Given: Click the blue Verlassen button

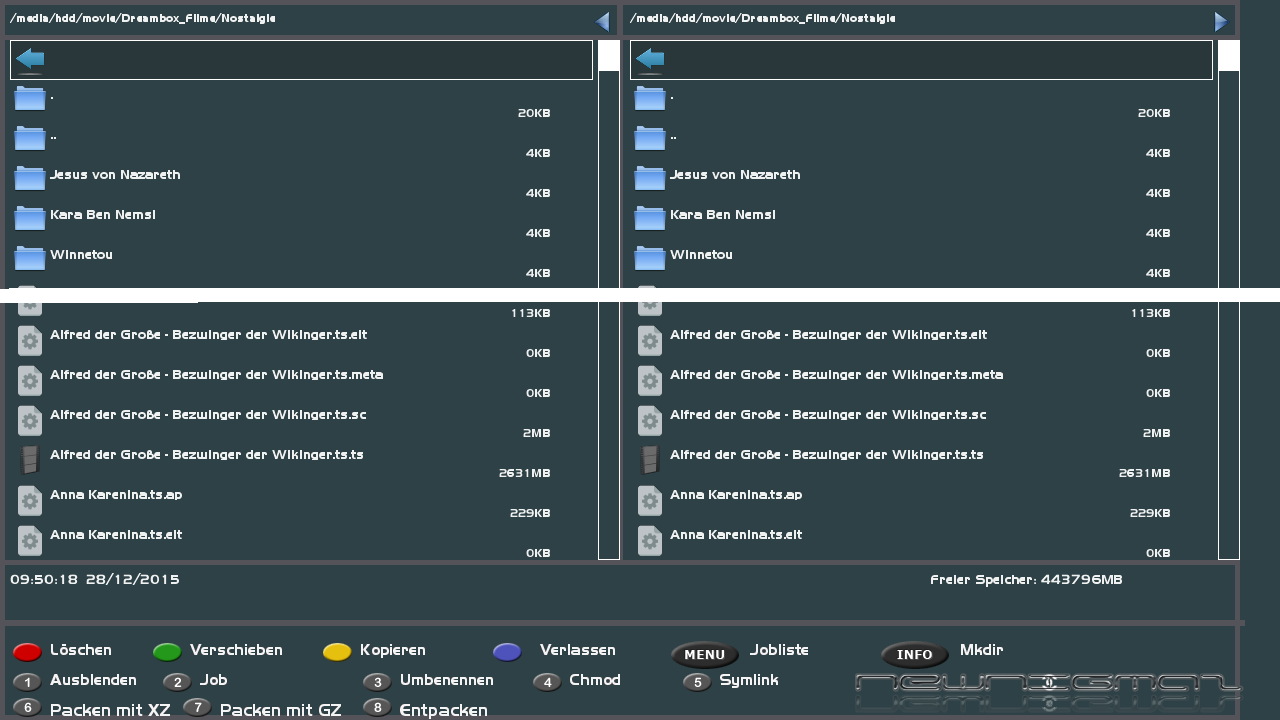Looking at the screenshot, I should point(507,652).
